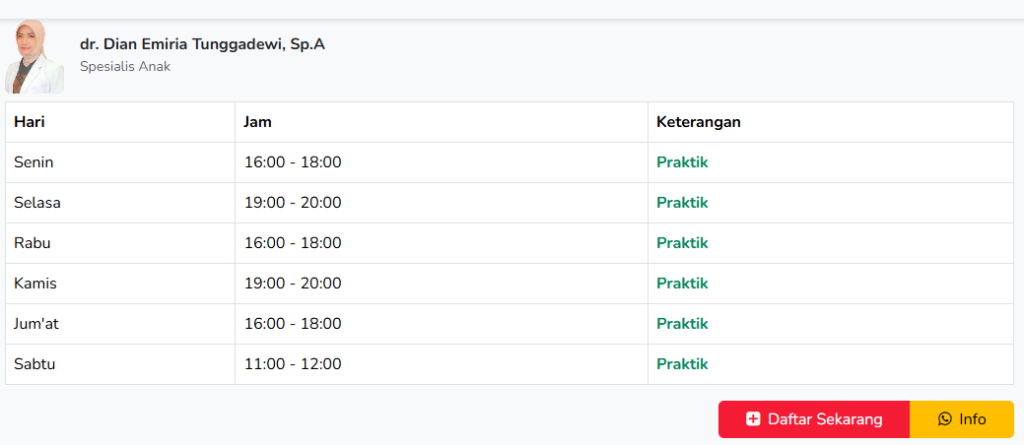Click the time slot in the Senin row
Screen dimensions: 1024x445
coord(292,162)
